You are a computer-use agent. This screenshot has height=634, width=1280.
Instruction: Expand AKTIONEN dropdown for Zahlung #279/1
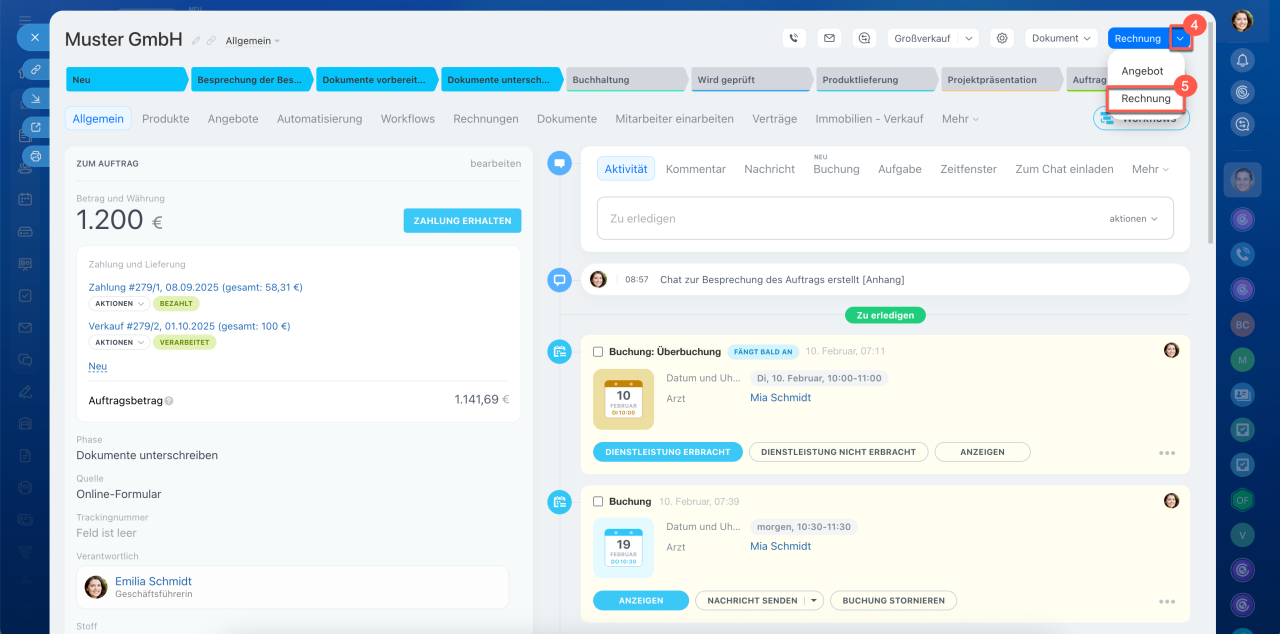(x=119, y=304)
